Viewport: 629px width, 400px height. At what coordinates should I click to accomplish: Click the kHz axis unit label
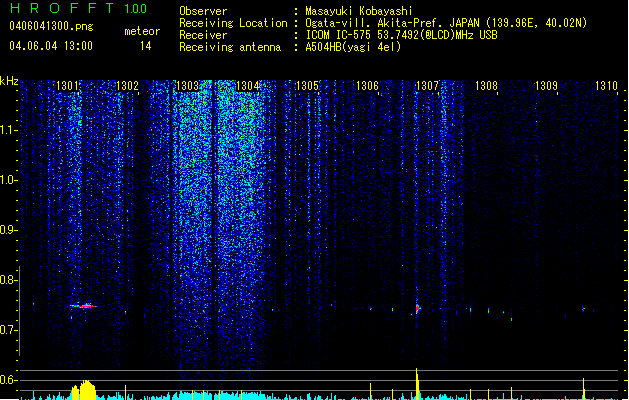(9, 81)
